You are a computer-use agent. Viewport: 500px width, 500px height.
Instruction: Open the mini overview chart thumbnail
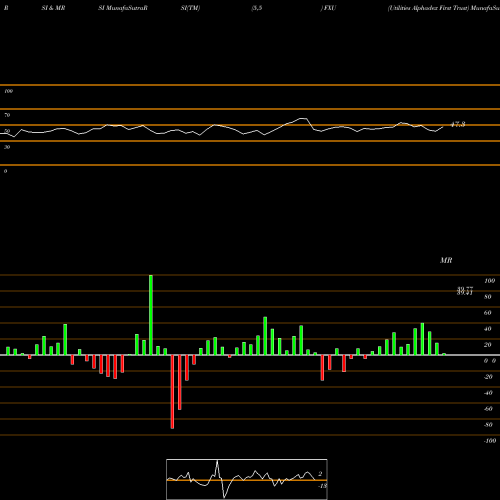click(247, 479)
